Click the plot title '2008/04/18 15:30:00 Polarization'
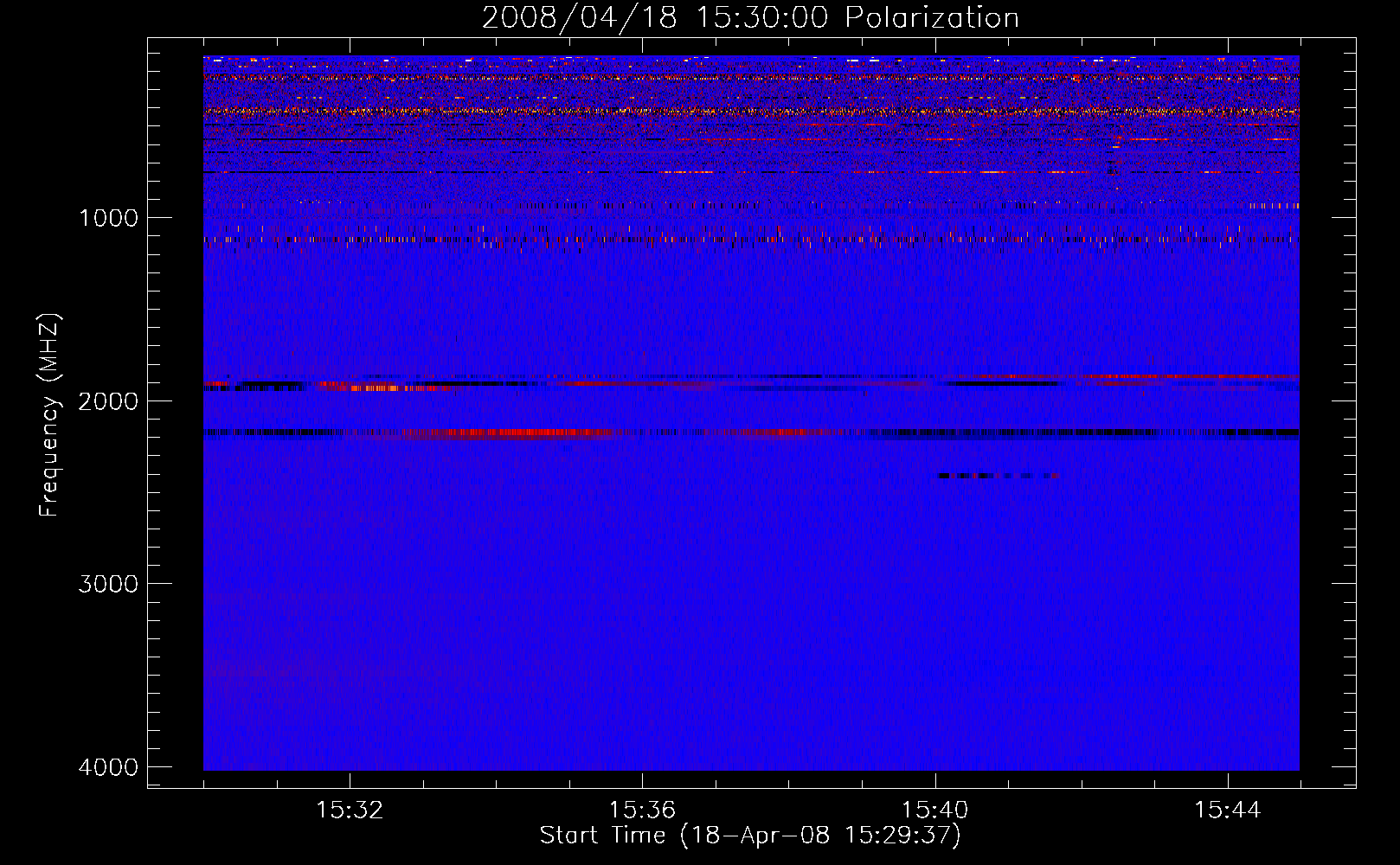 pyautogui.click(x=750, y=17)
